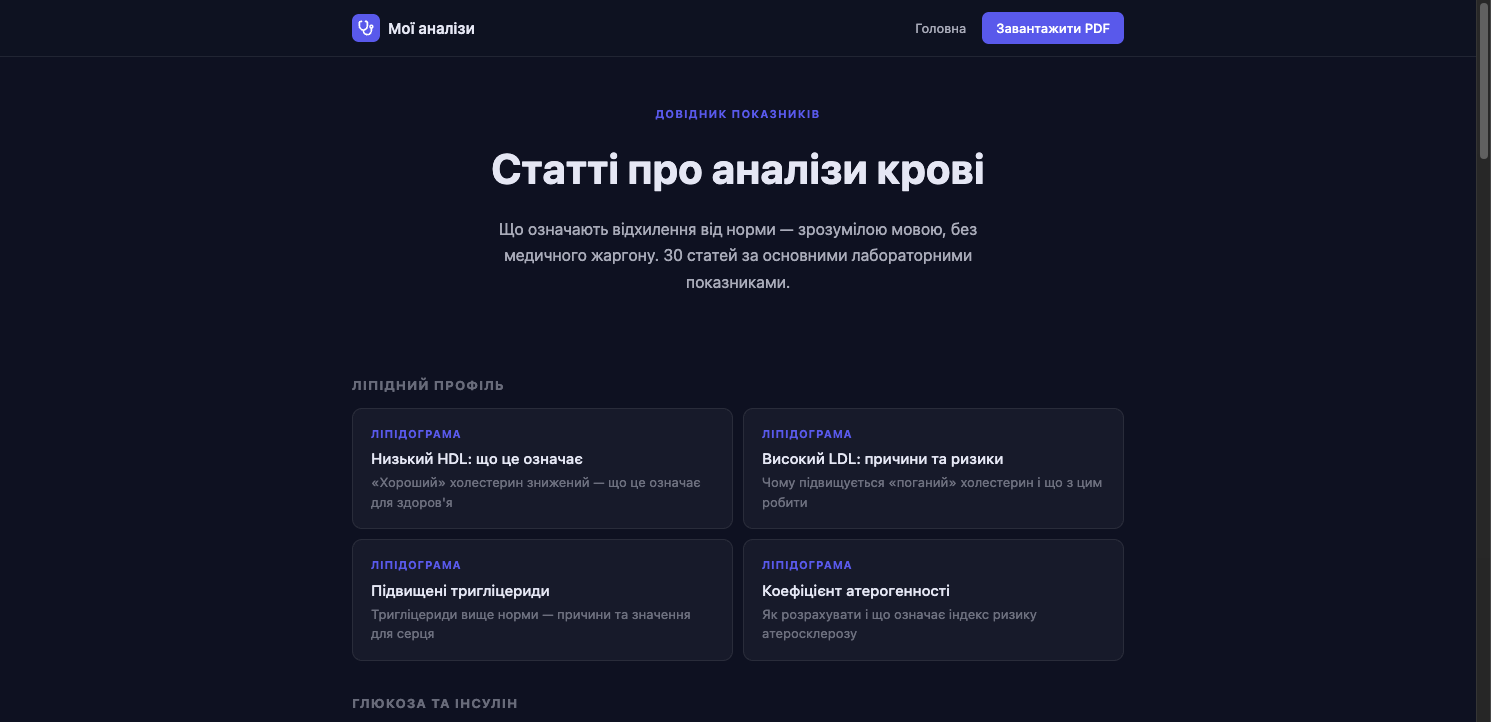
Task: Click the ЛІПІДОГРАМА tag on Підвищені тригліцериди card
Action: (x=416, y=565)
